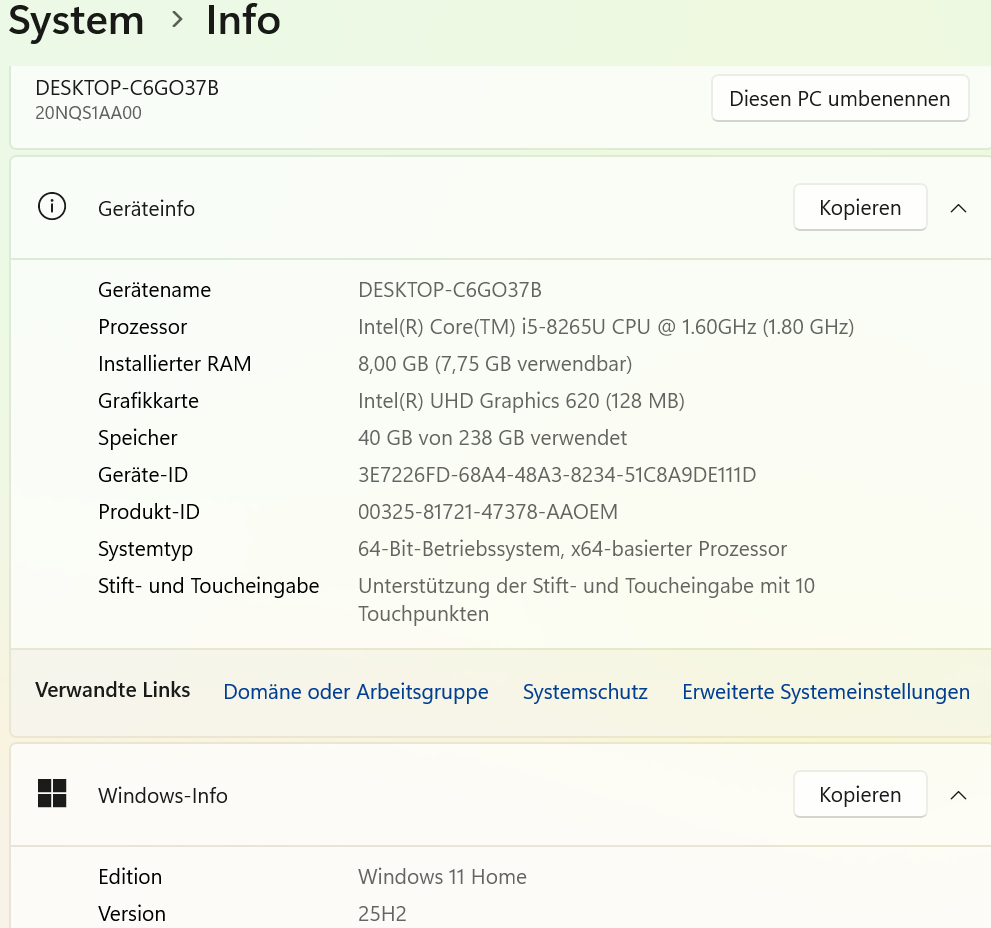Click the Systemtyp label
The width and height of the screenshot is (991, 928).
pyautogui.click(x=145, y=549)
